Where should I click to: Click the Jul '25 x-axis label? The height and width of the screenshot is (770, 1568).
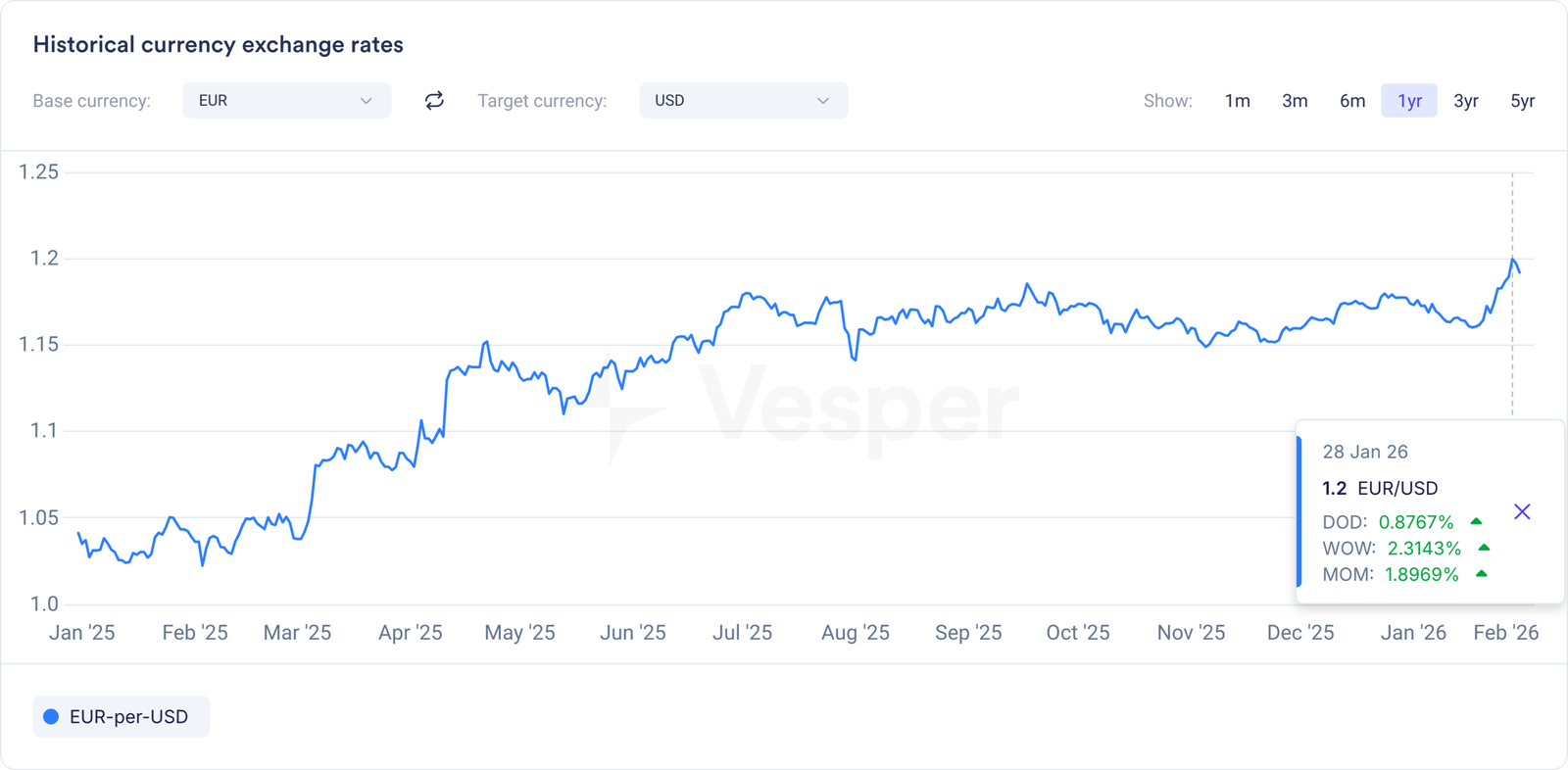742,633
